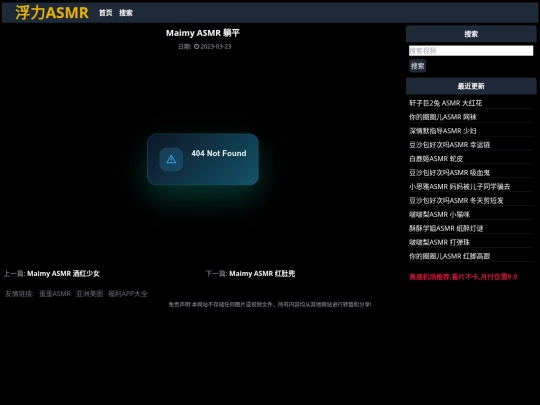The image size is (540, 405).
Task: Open 深情默指导ASMR 少妇 link
Action: pyautogui.click(x=443, y=131)
